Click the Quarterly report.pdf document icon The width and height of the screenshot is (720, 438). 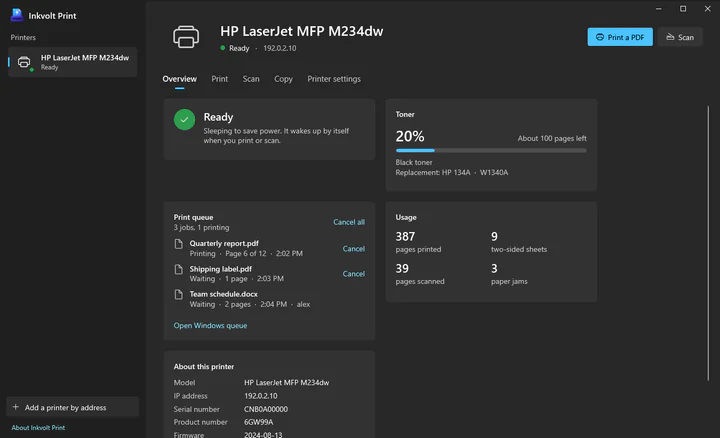pos(179,244)
